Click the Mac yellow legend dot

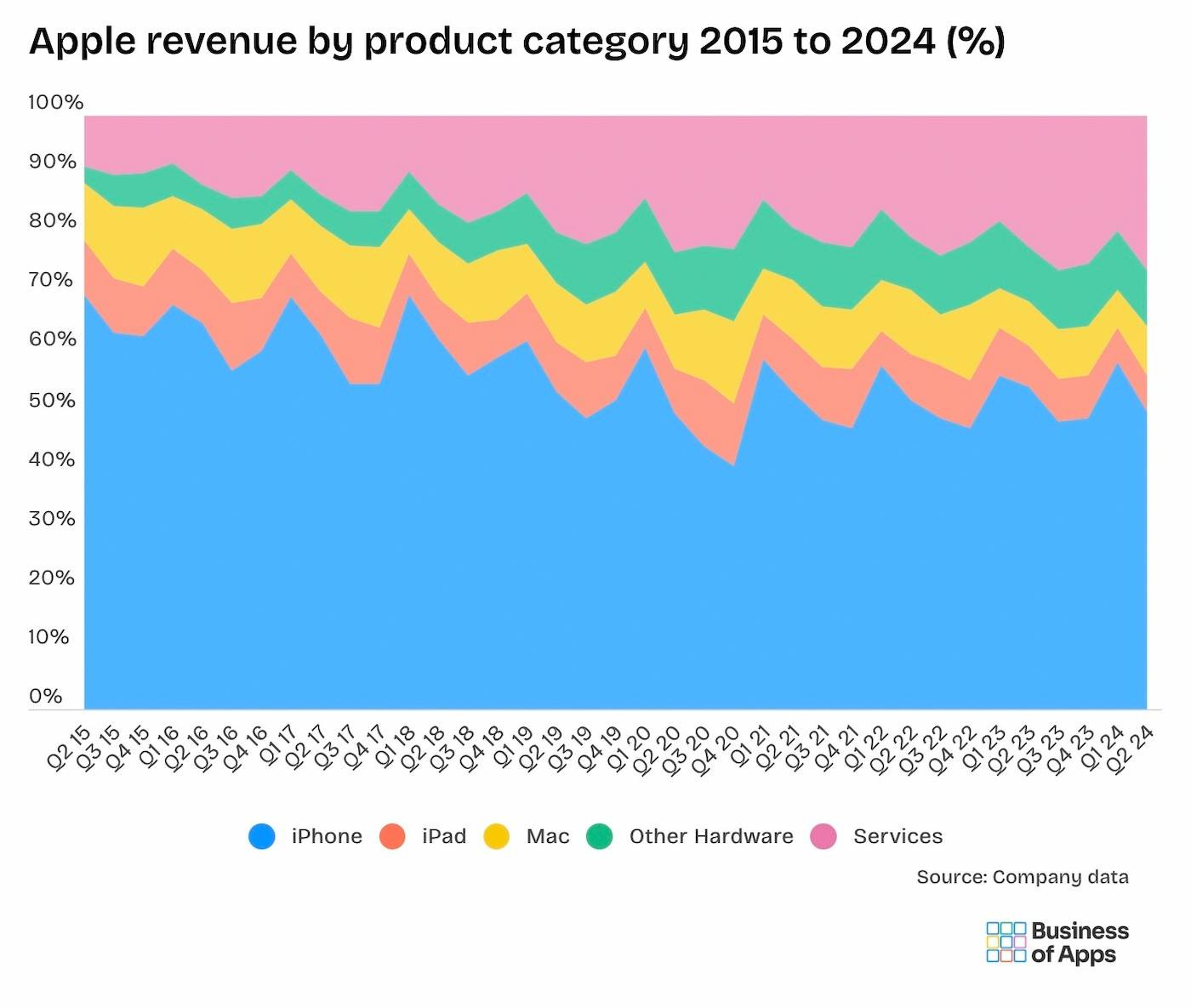[497, 836]
